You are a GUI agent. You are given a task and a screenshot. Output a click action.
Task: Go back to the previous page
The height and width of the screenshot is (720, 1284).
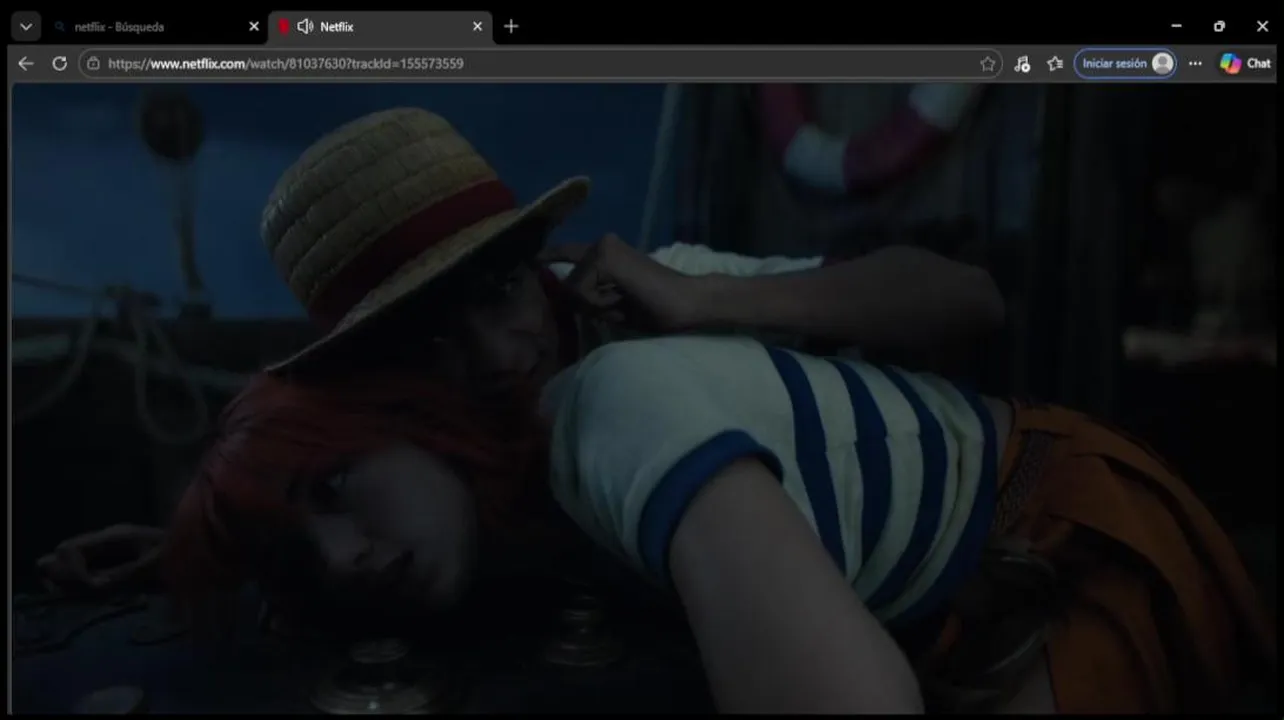coord(26,63)
